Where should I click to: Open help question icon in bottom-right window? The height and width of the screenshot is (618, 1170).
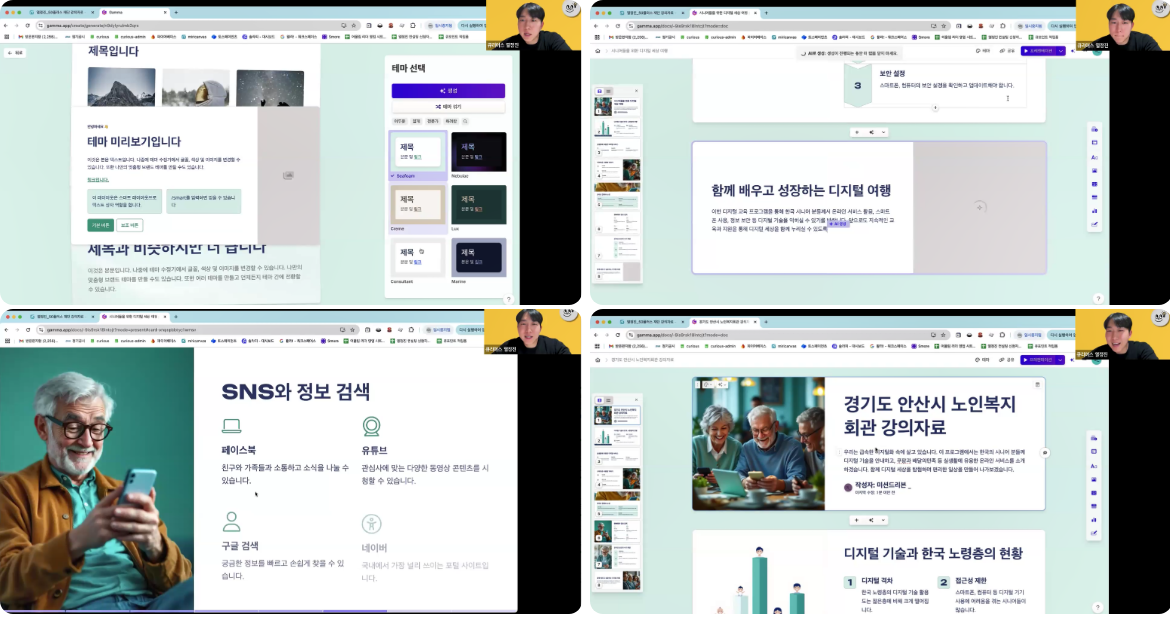click(x=1098, y=608)
